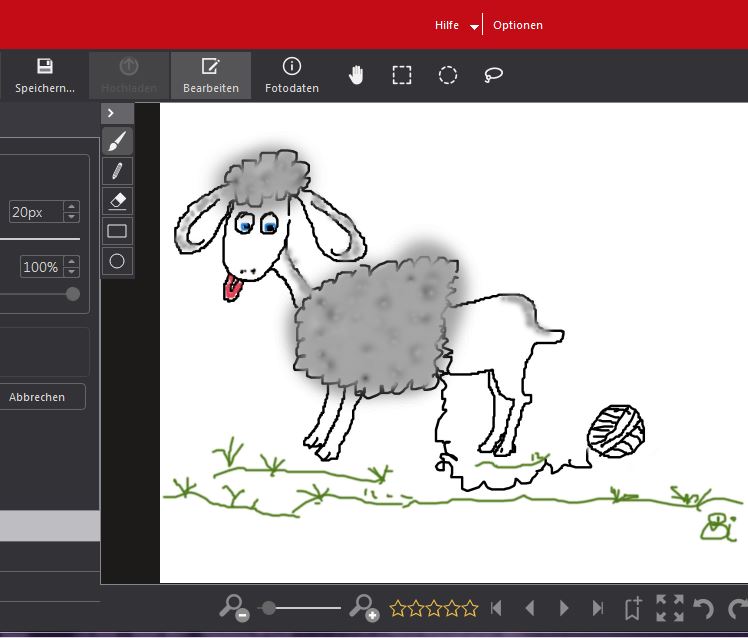Activate the Hand pan tool
The width and height of the screenshot is (748, 638).
click(356, 75)
